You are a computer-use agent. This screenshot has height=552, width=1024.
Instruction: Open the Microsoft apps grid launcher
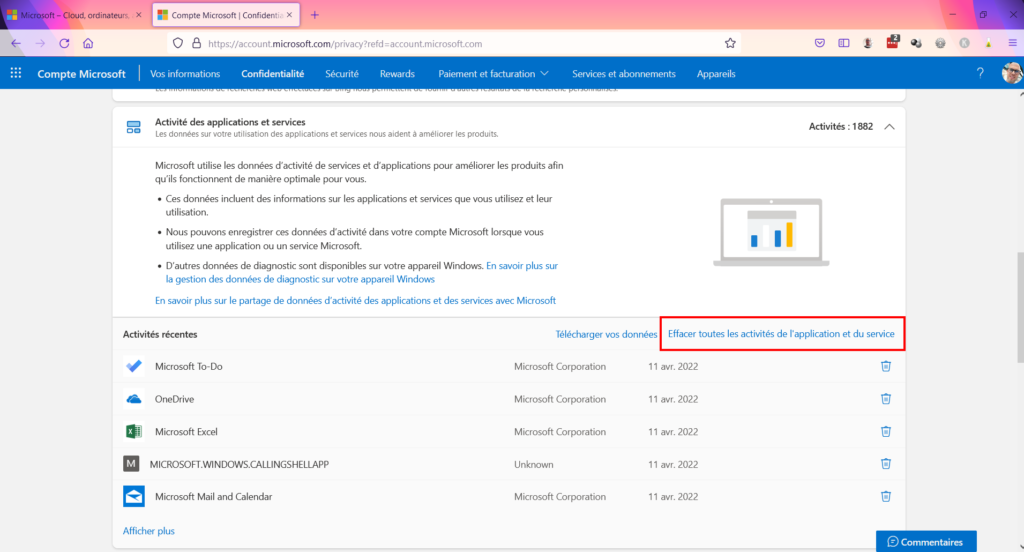point(16,73)
